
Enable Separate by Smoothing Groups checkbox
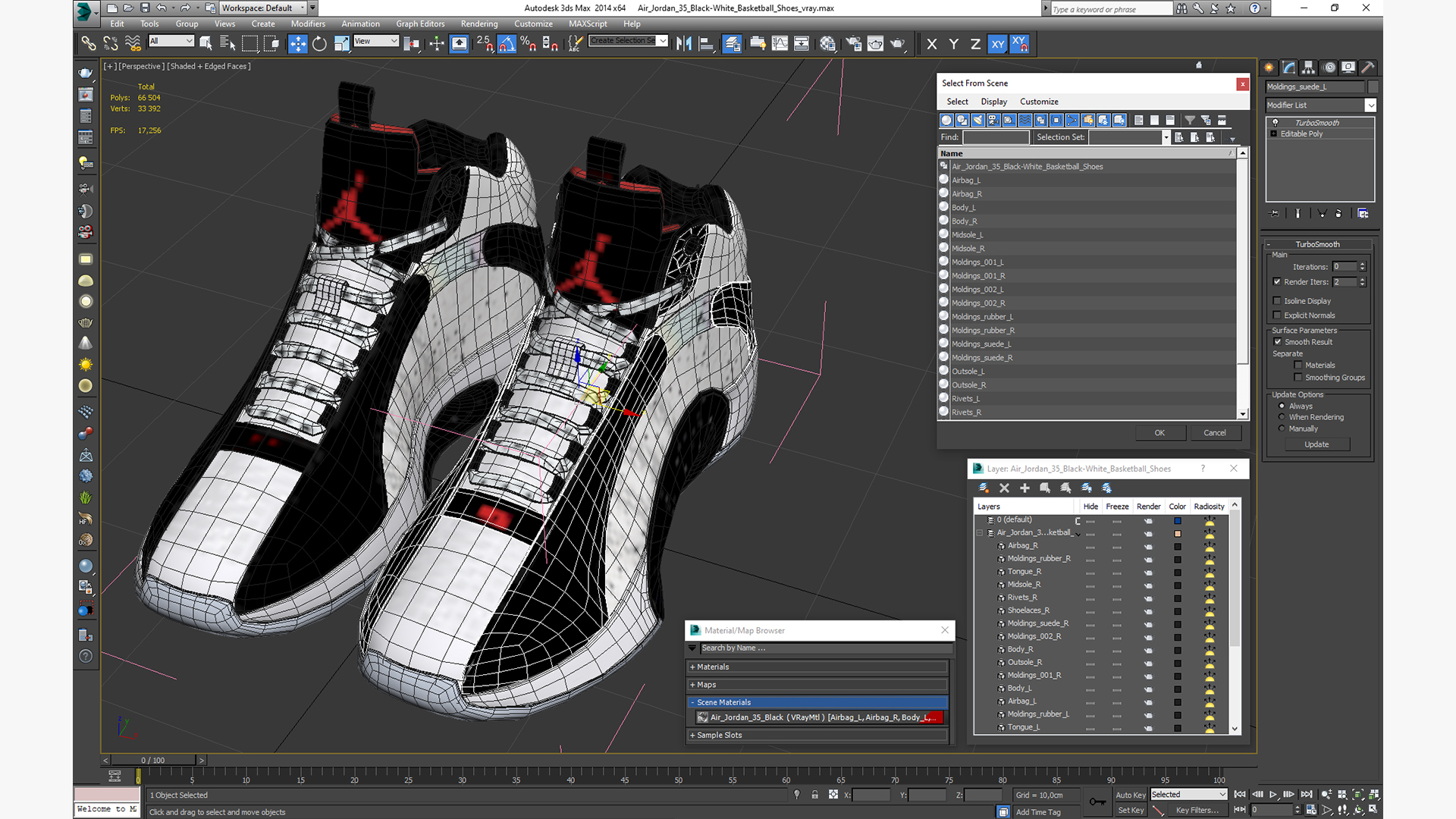click(x=1298, y=378)
